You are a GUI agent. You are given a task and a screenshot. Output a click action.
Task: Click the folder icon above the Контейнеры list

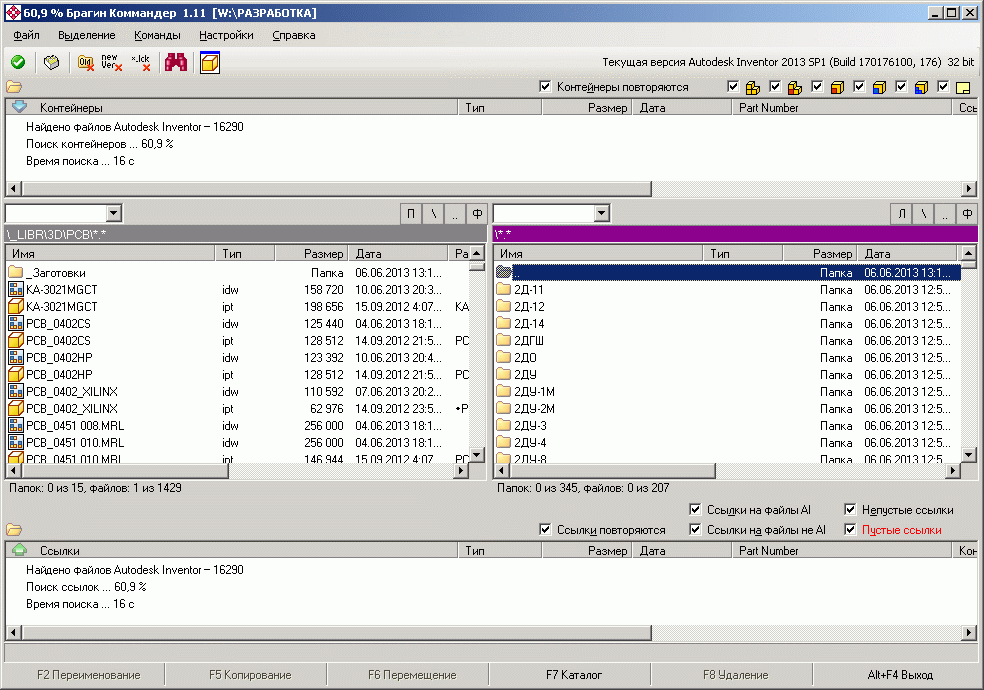14,87
